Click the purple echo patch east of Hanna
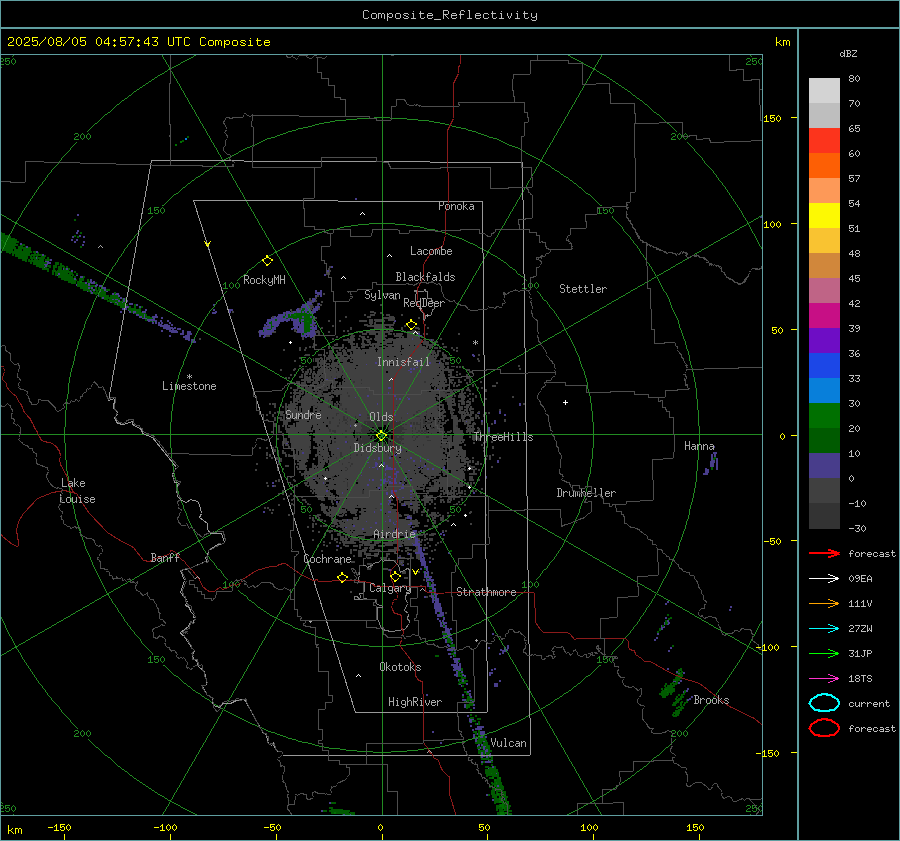 click(712, 463)
